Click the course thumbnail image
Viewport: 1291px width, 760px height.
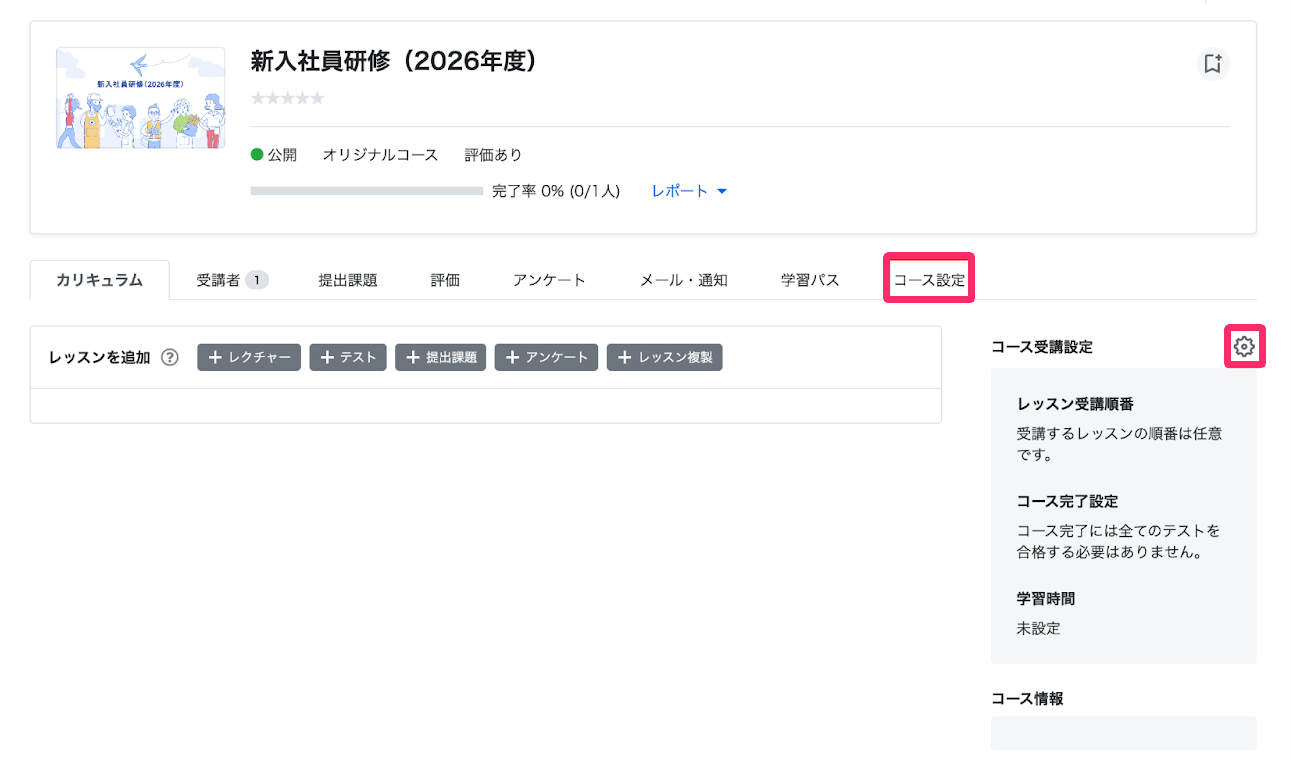[141, 98]
